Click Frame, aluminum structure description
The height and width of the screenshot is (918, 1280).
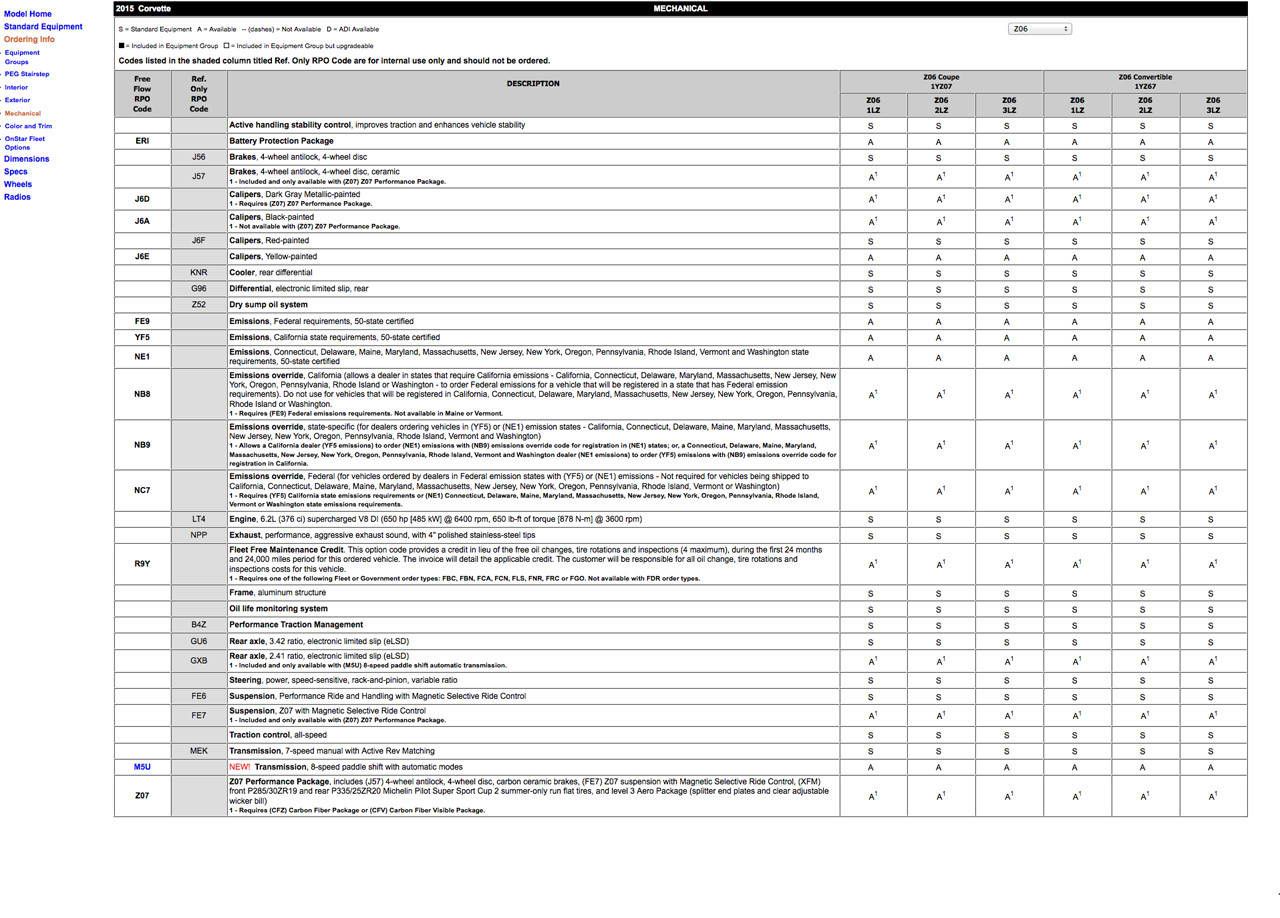point(277,593)
